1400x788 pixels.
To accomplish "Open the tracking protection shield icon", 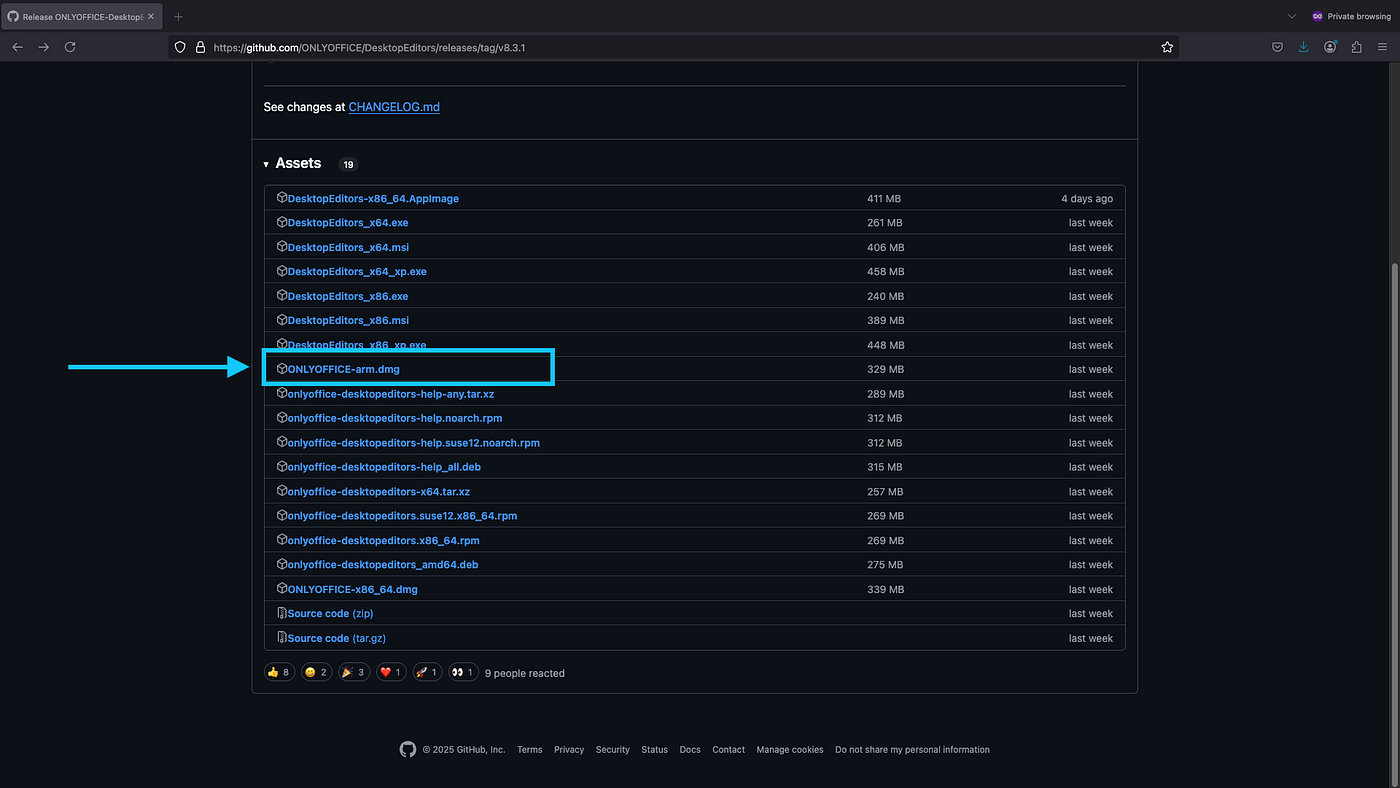I will (180, 47).
